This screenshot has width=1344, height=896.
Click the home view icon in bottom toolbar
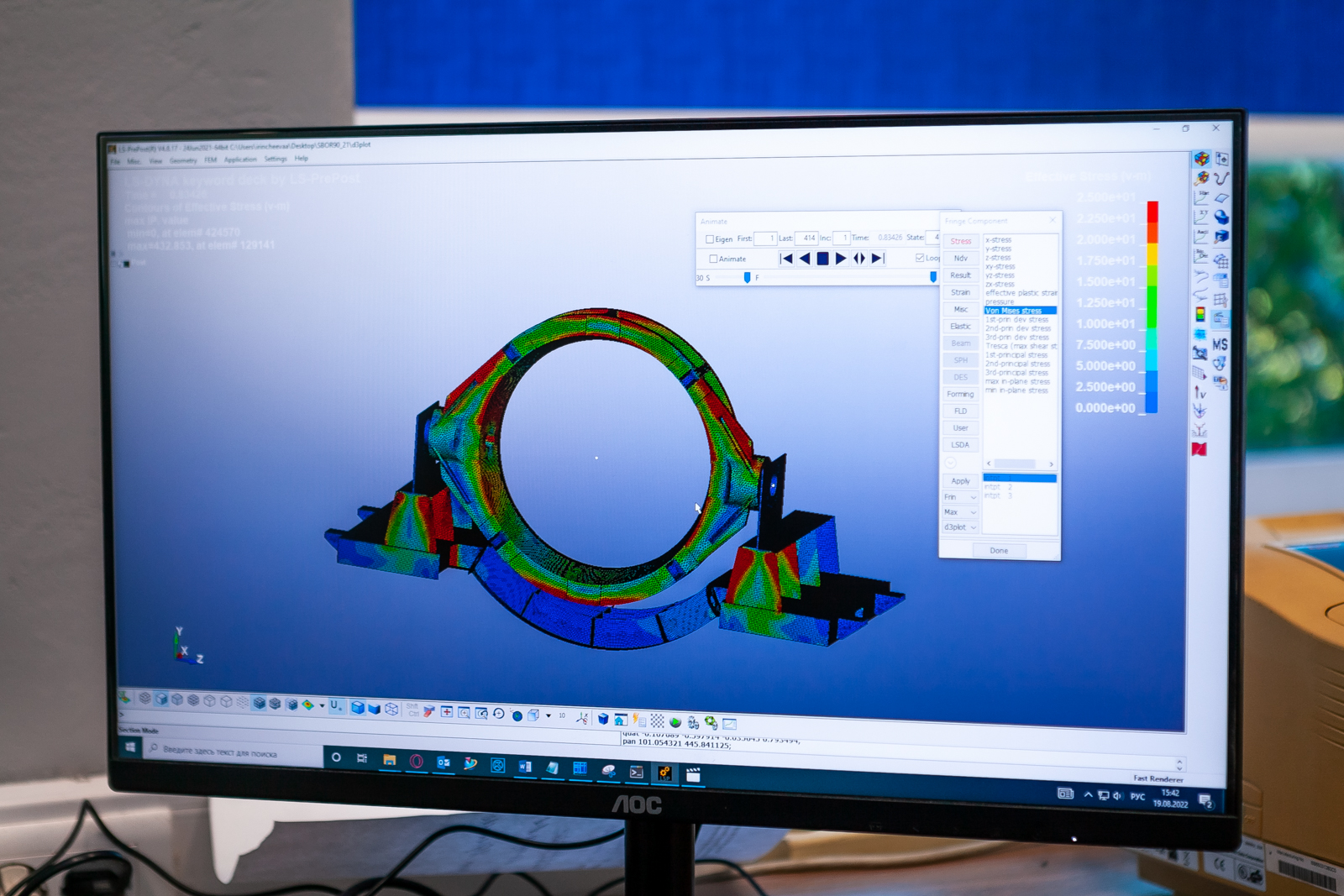(x=620, y=720)
